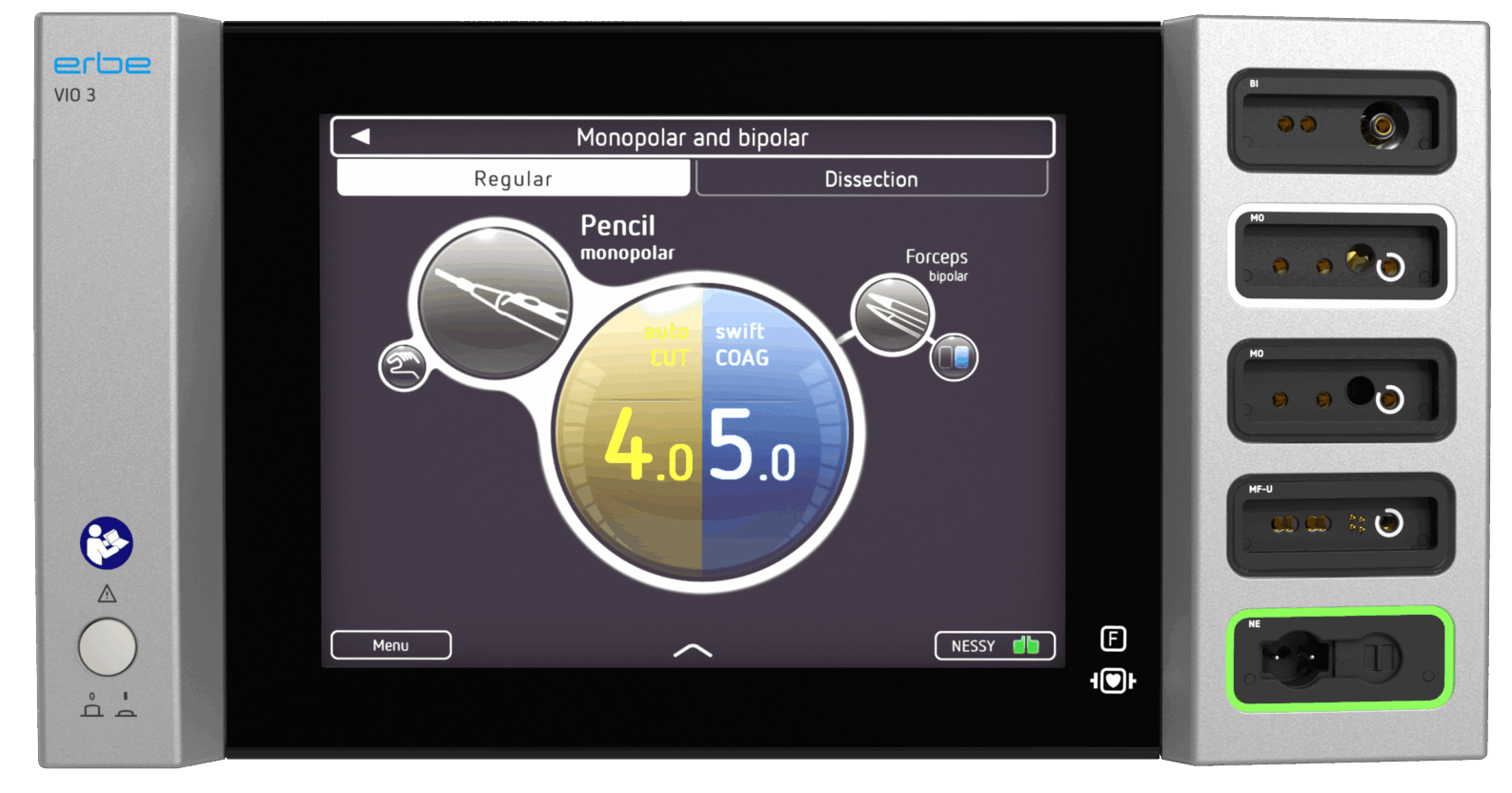Switch to the Regular tab
This screenshot has height=793, width=1512.
tap(513, 179)
